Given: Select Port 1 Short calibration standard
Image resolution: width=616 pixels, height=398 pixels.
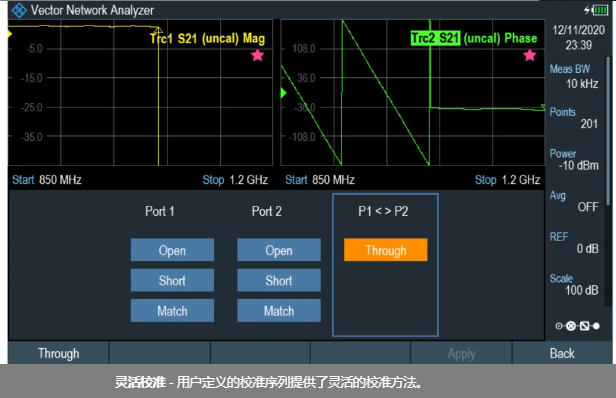Looking at the screenshot, I should [x=172, y=280].
